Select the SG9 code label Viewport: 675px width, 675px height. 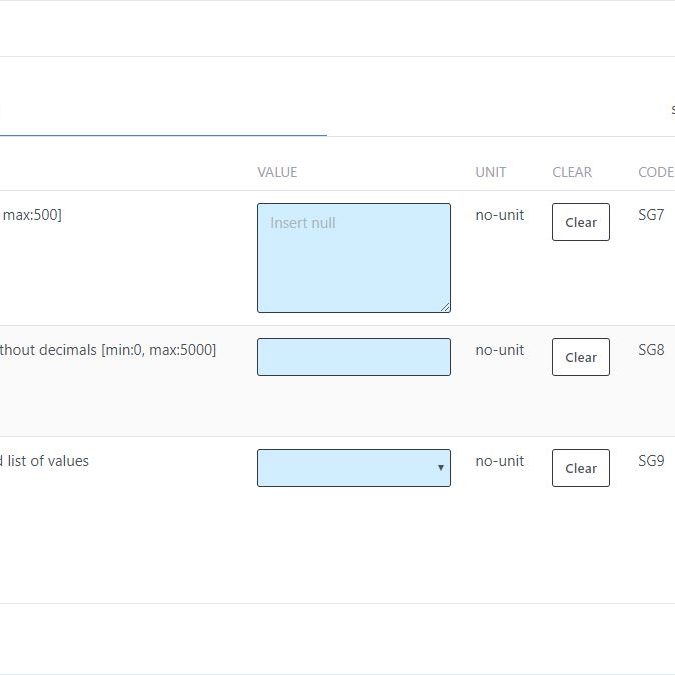pyautogui.click(x=651, y=461)
